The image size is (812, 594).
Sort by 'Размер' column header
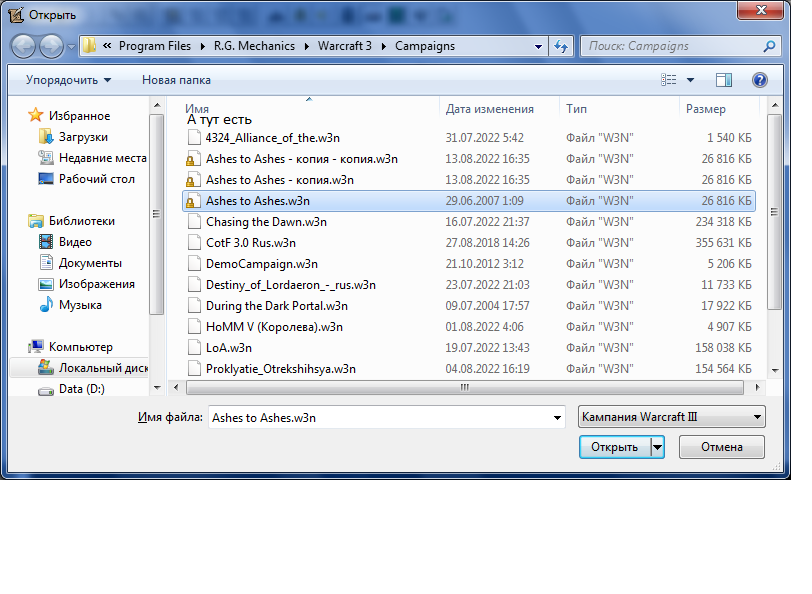pos(705,109)
